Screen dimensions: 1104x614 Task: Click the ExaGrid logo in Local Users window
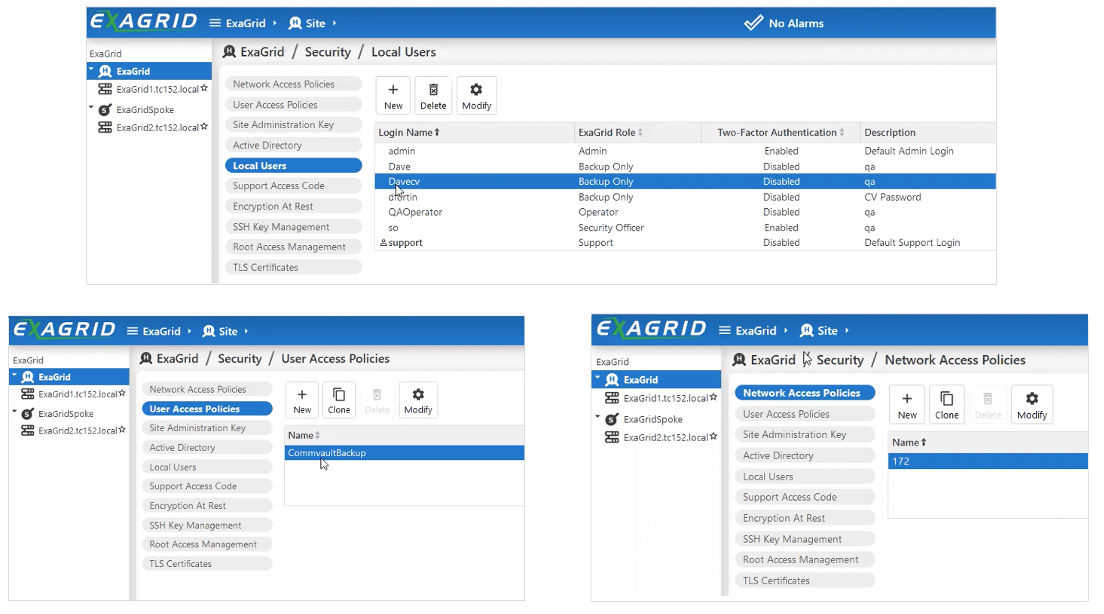(144, 22)
